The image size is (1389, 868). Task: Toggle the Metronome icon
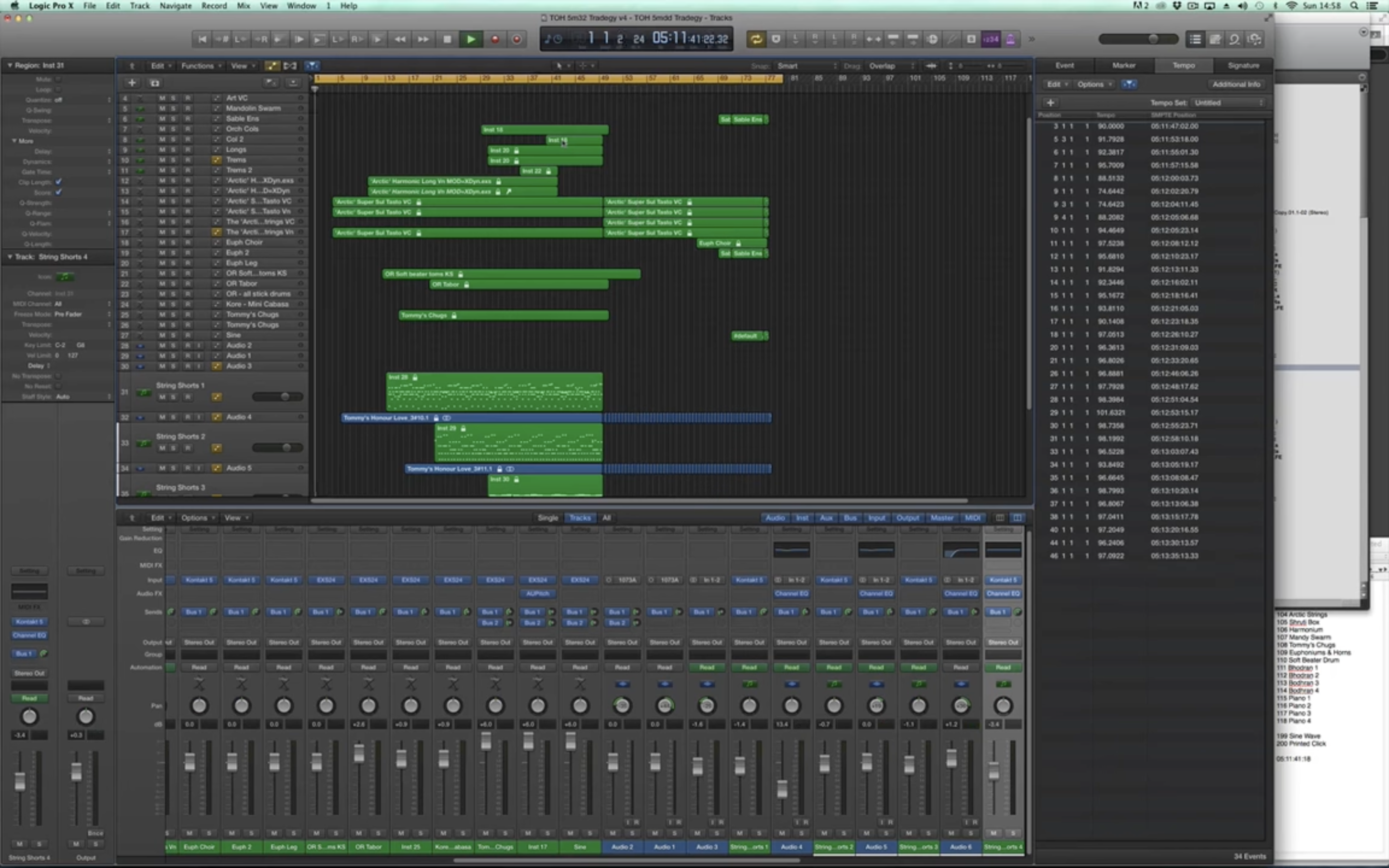[1011, 39]
